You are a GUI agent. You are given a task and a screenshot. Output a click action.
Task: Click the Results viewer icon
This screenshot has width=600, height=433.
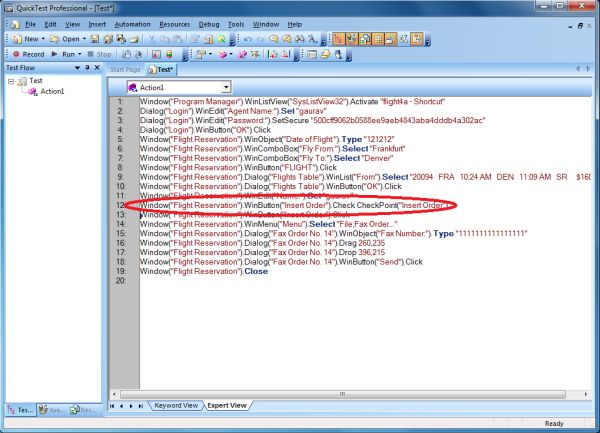click(156, 55)
